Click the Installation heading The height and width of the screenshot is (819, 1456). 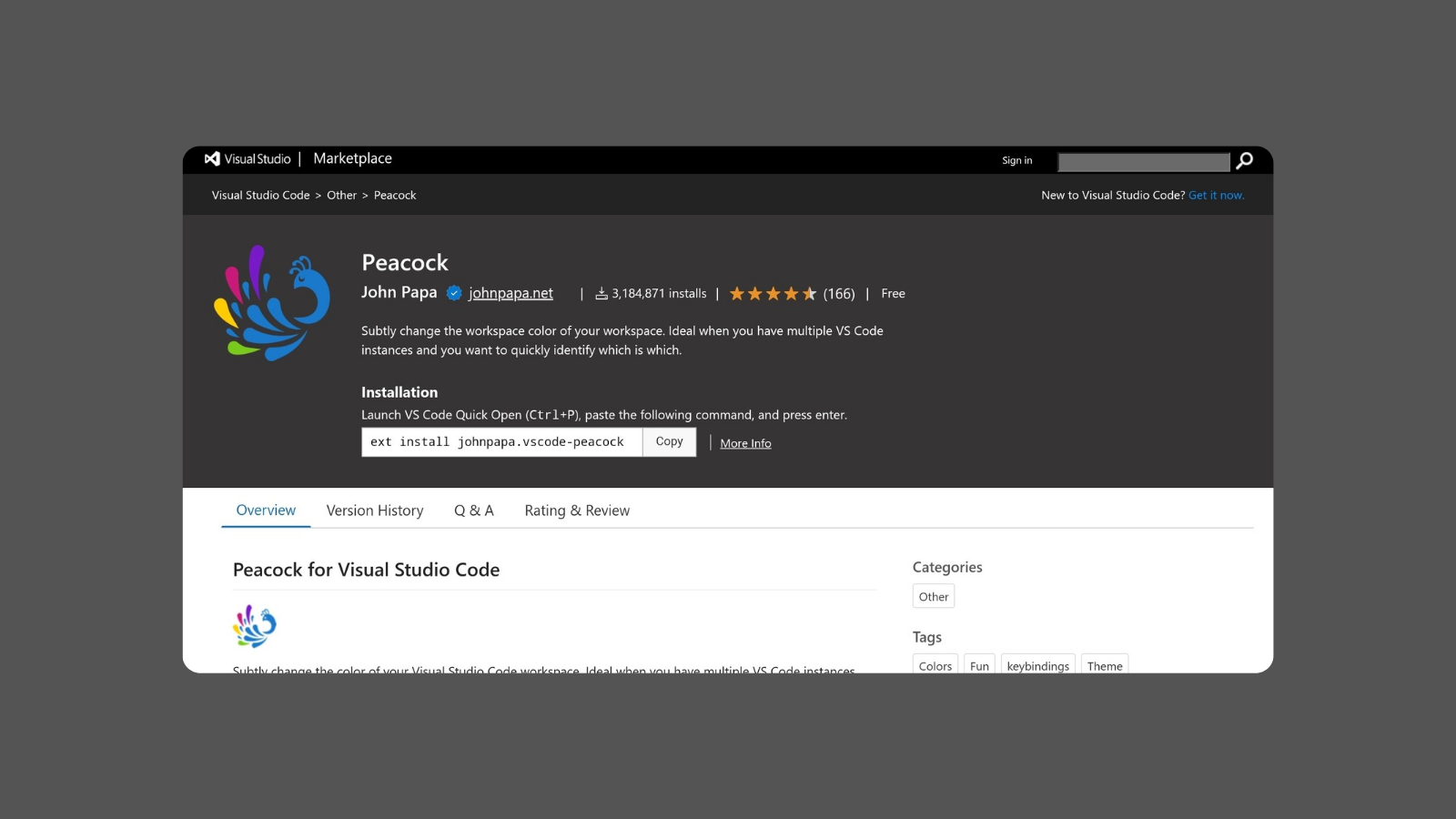click(399, 392)
